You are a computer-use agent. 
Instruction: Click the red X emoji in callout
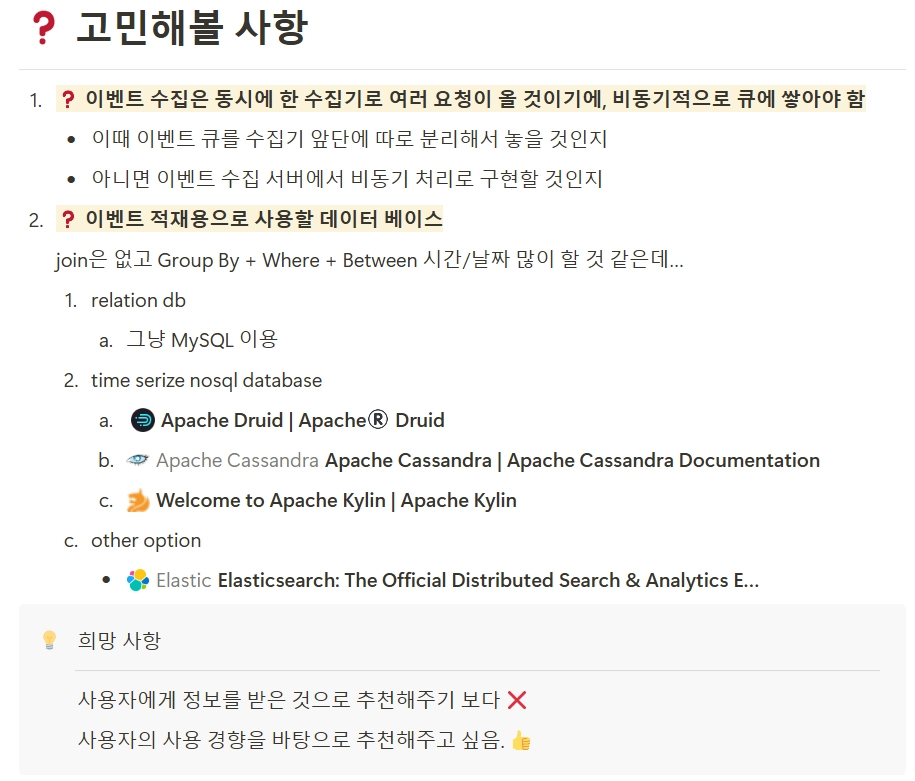coord(517,700)
